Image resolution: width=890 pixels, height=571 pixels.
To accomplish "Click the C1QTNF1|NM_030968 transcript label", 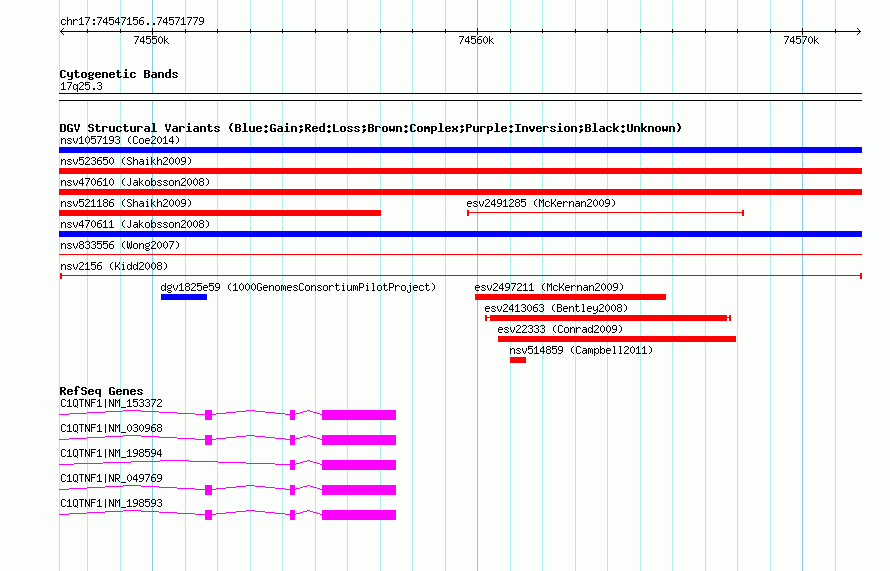I will pos(111,429).
